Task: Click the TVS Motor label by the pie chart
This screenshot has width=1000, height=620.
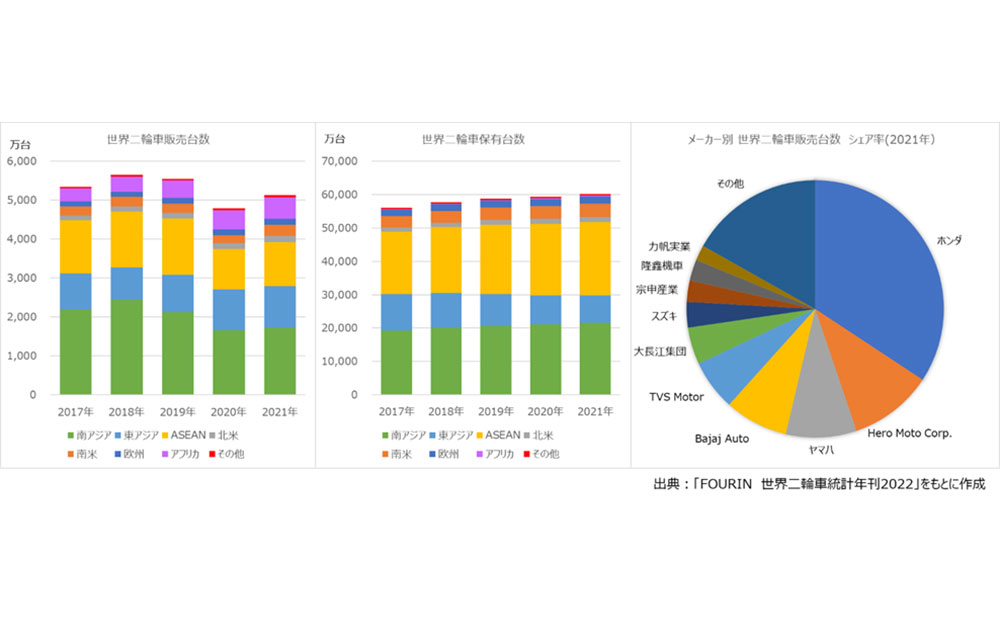Action: 676,397
